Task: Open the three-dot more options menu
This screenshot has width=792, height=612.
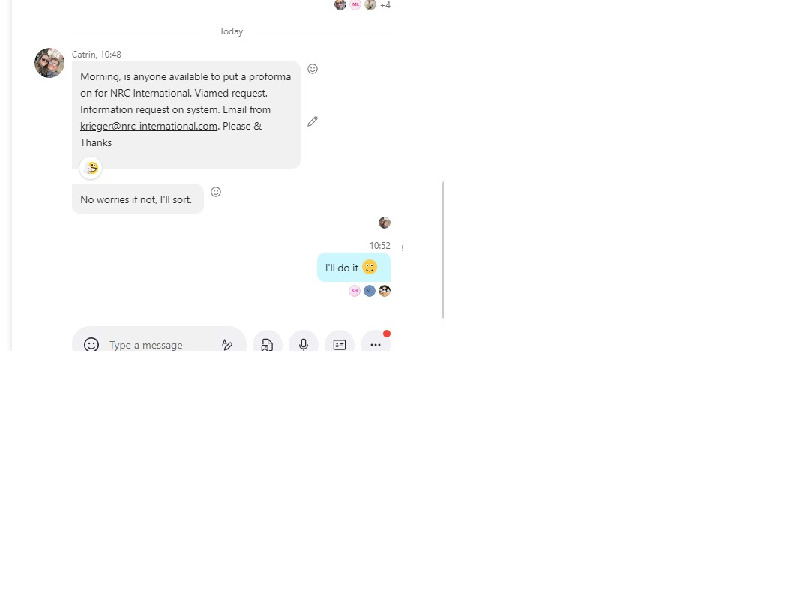Action: 375,344
